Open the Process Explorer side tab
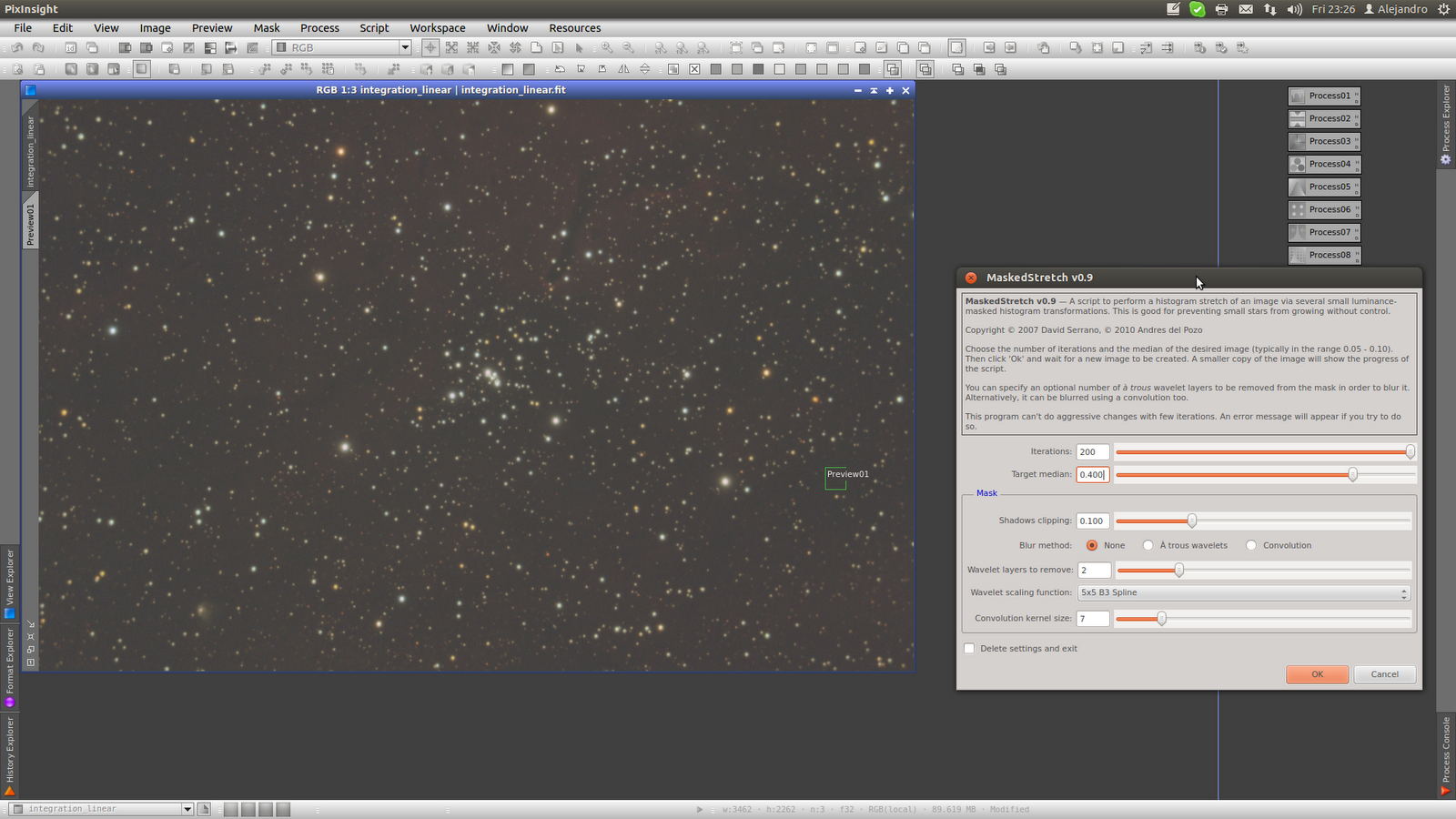Screen dimensions: 1456x819 (x=1446, y=124)
